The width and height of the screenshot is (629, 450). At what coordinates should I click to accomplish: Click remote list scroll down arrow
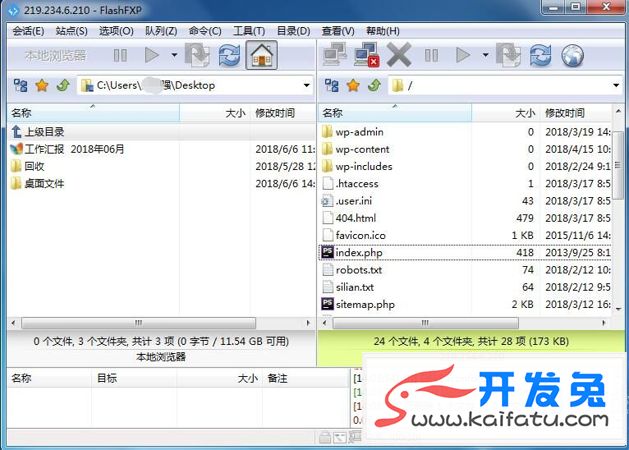(x=618, y=309)
